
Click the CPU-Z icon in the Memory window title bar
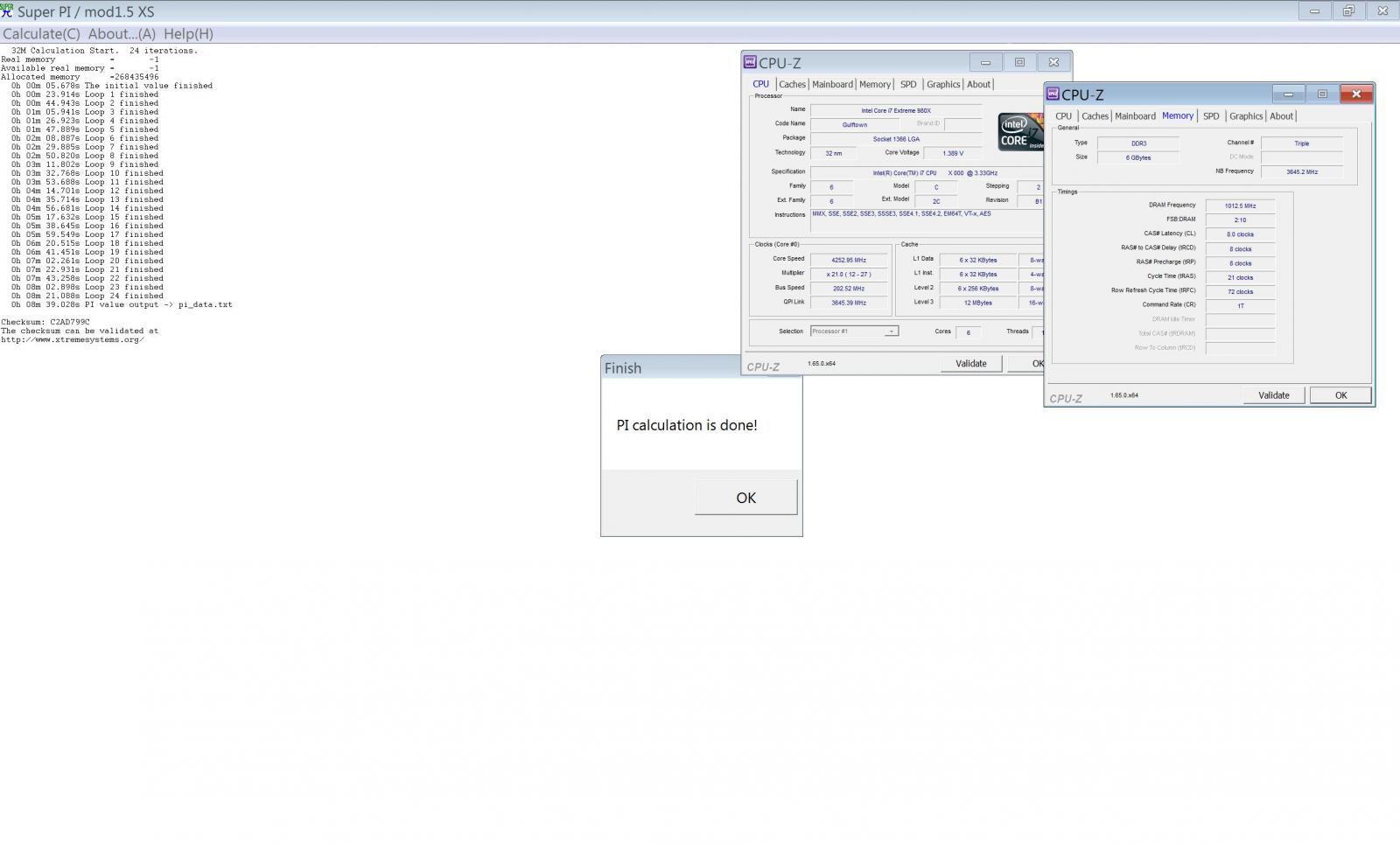coord(1053,94)
